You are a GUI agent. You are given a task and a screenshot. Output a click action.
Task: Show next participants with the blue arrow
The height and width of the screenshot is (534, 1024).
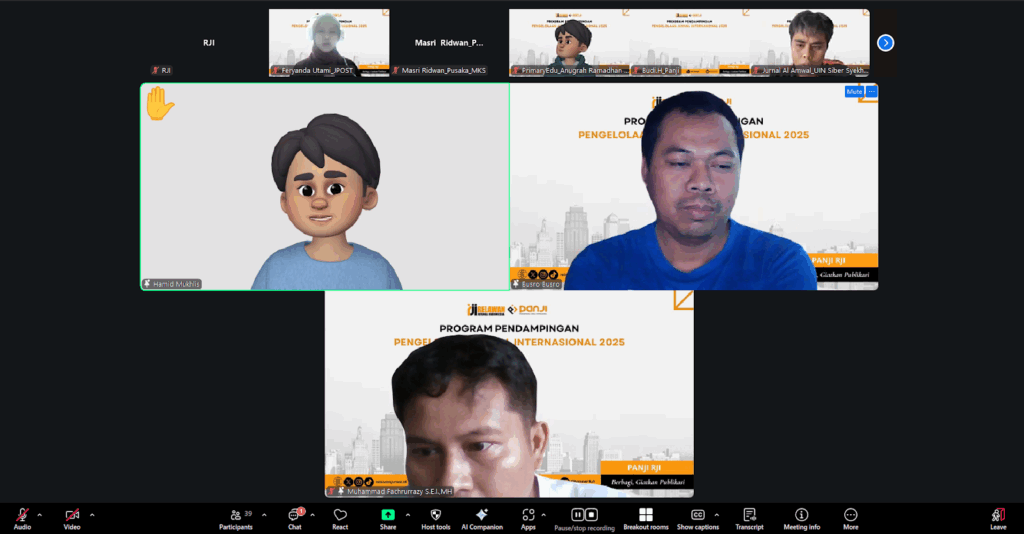pyautogui.click(x=885, y=42)
